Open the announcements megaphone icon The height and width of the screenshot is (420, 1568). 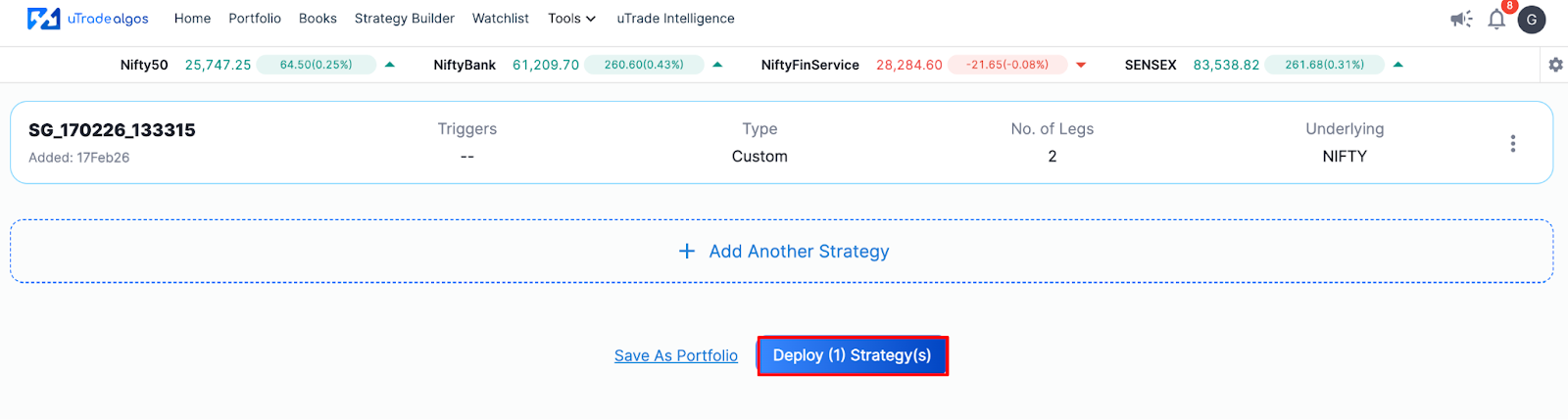click(x=1461, y=19)
